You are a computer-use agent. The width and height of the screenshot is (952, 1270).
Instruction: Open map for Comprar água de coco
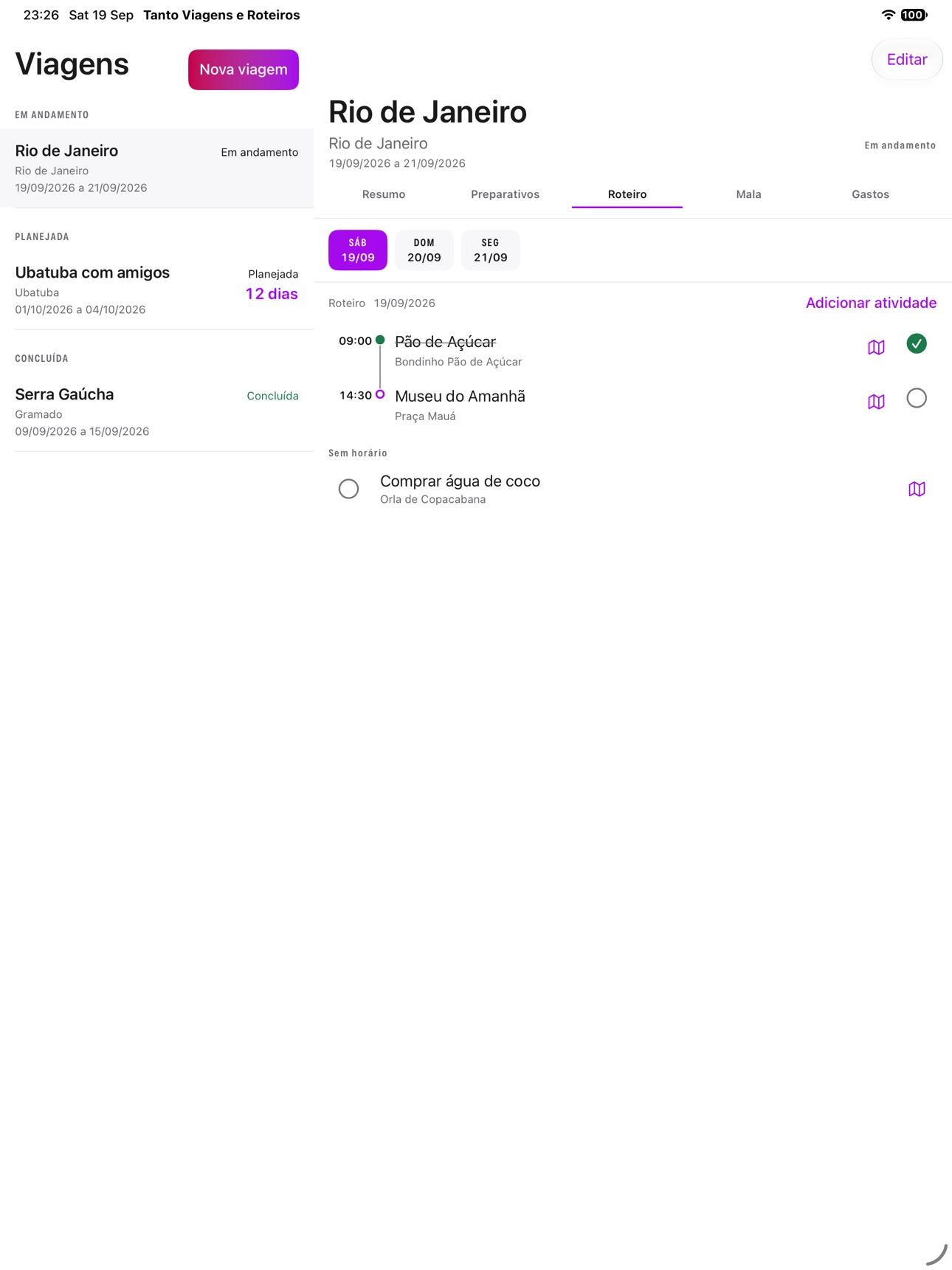click(x=917, y=489)
